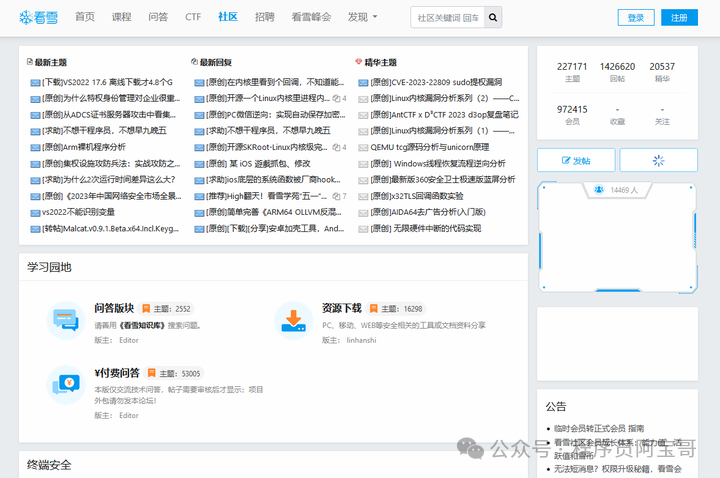Click the 资源下载 download icon
This screenshot has height=478, width=720.
(293, 320)
